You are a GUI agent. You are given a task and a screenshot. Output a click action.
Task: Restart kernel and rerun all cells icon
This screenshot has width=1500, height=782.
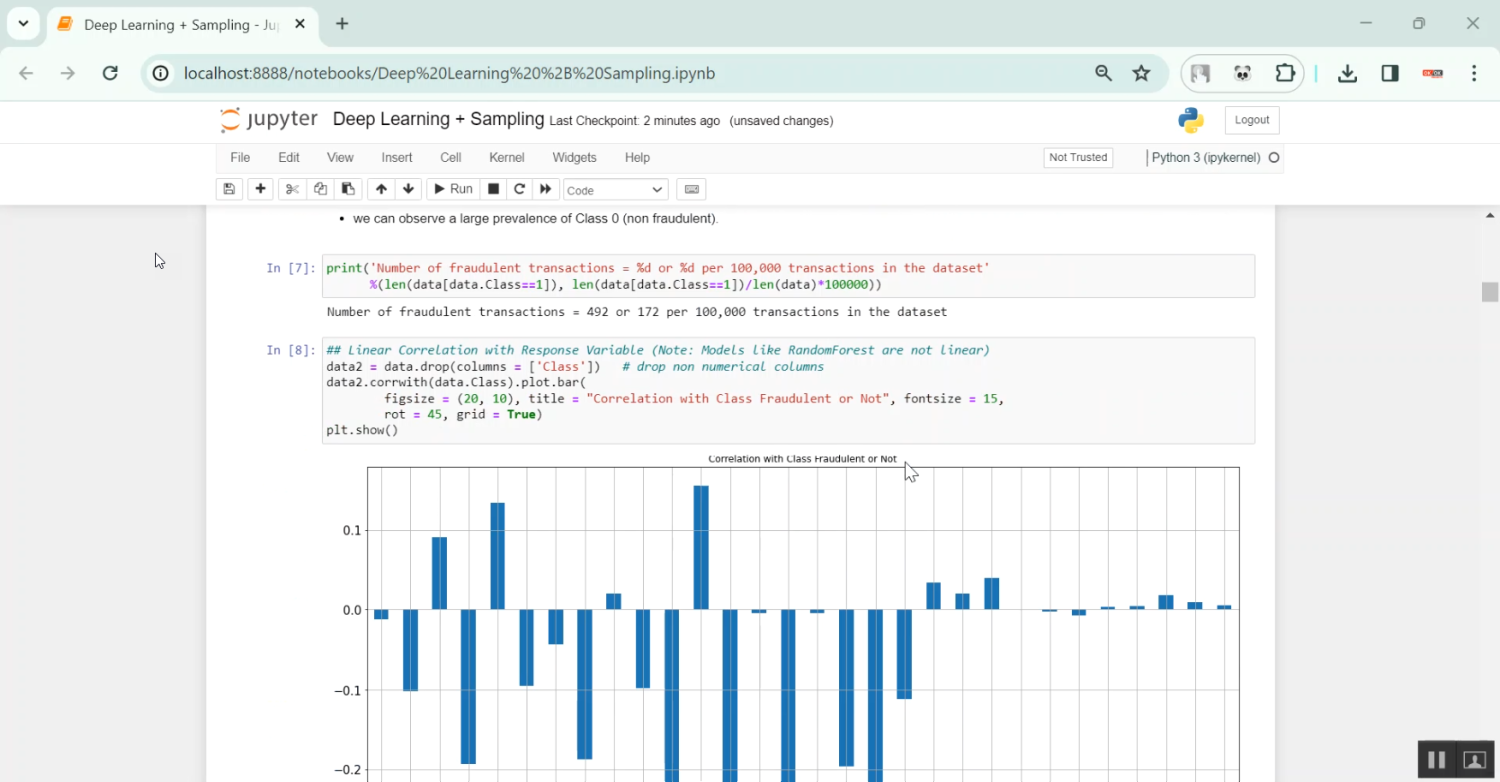pos(545,189)
